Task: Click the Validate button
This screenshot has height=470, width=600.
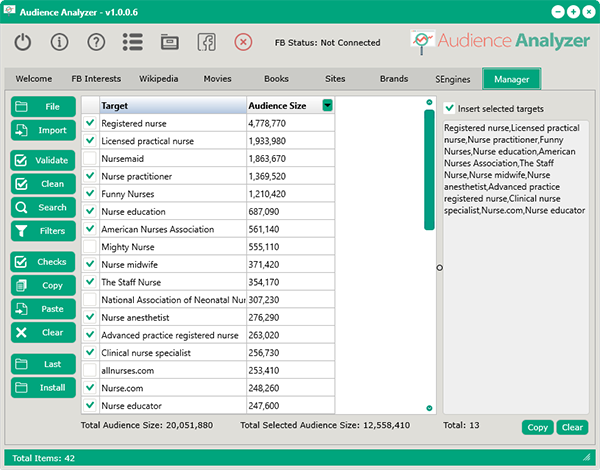Action: (x=43, y=160)
